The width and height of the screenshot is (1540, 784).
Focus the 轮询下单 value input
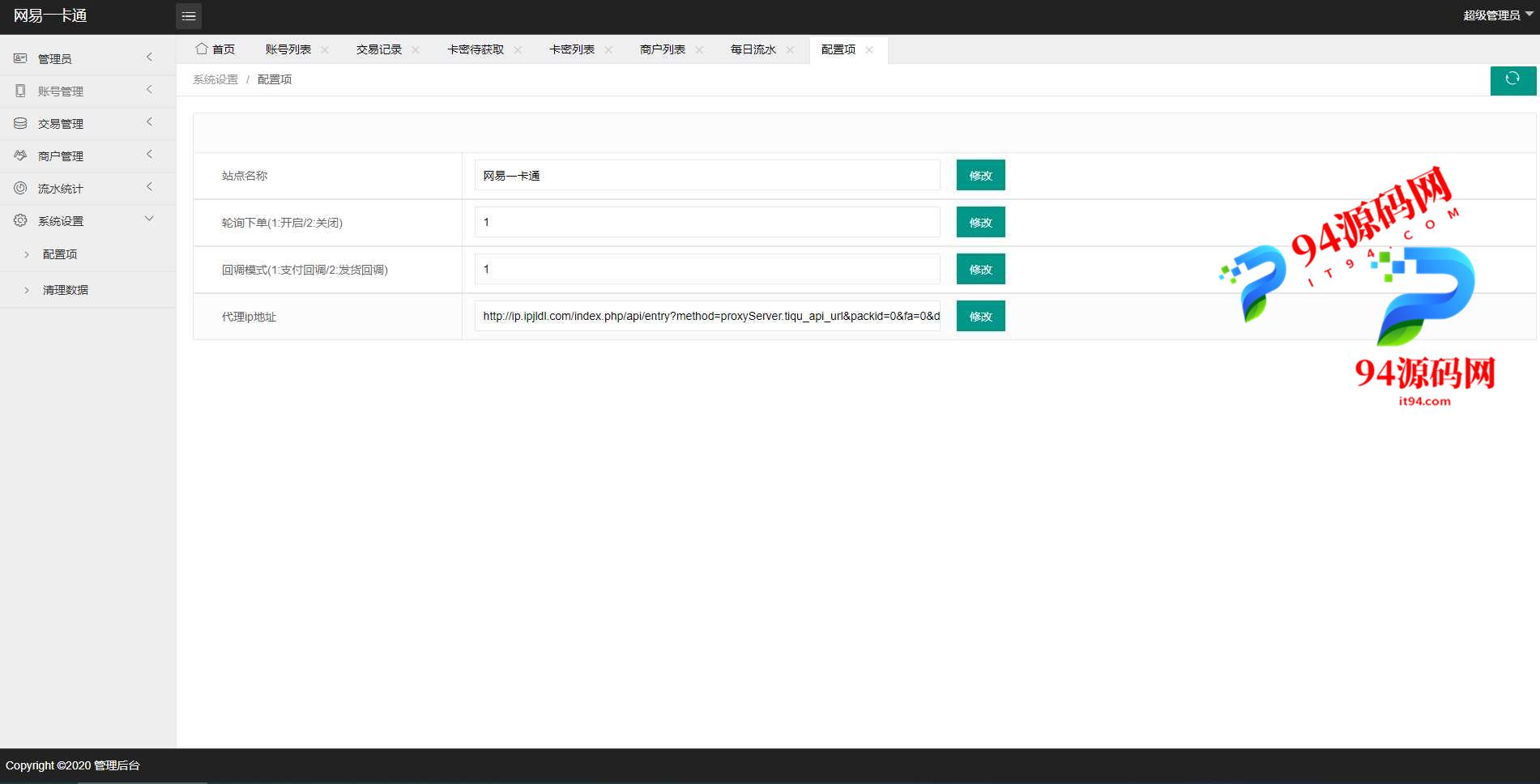click(707, 222)
